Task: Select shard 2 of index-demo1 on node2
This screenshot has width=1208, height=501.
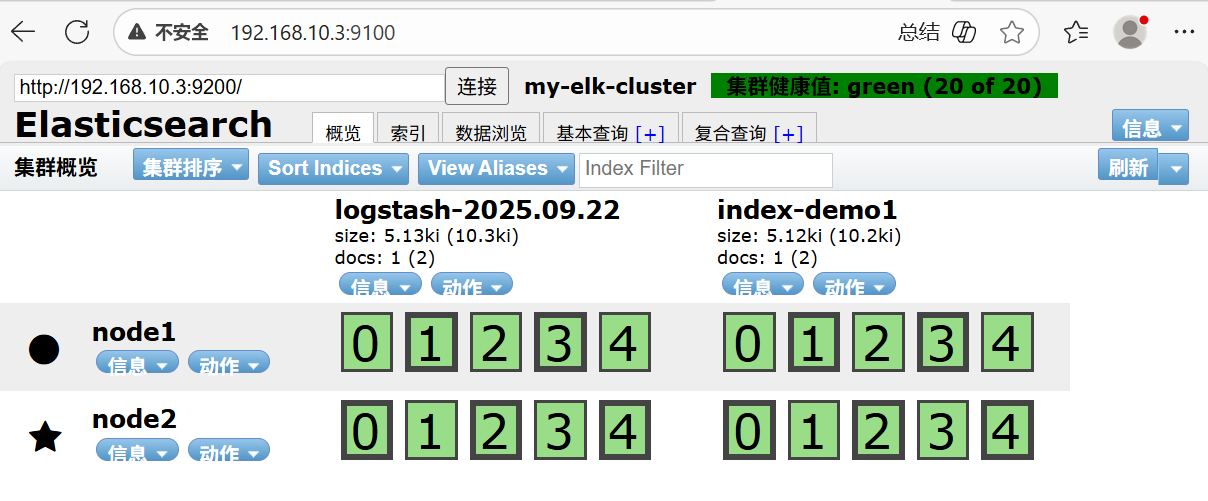Action: click(878, 431)
